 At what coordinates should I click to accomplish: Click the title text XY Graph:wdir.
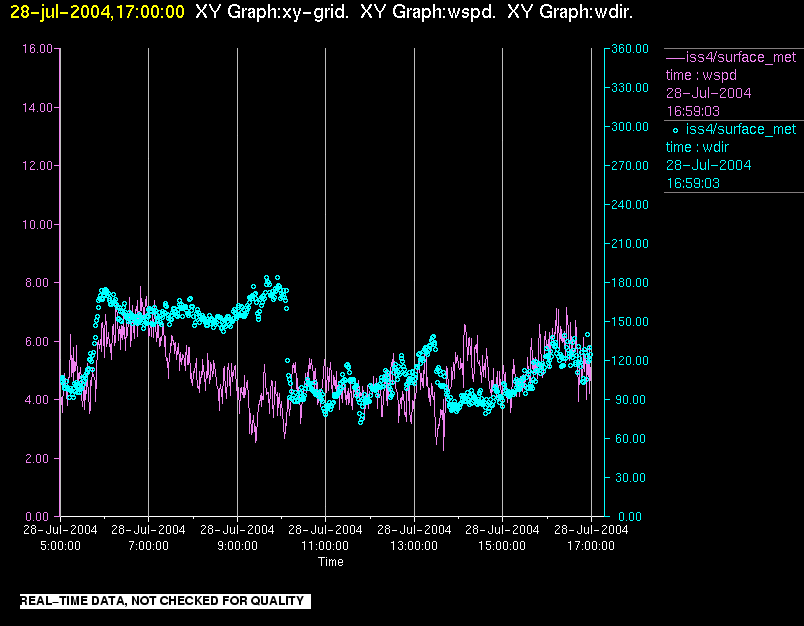pyautogui.click(x=570, y=12)
